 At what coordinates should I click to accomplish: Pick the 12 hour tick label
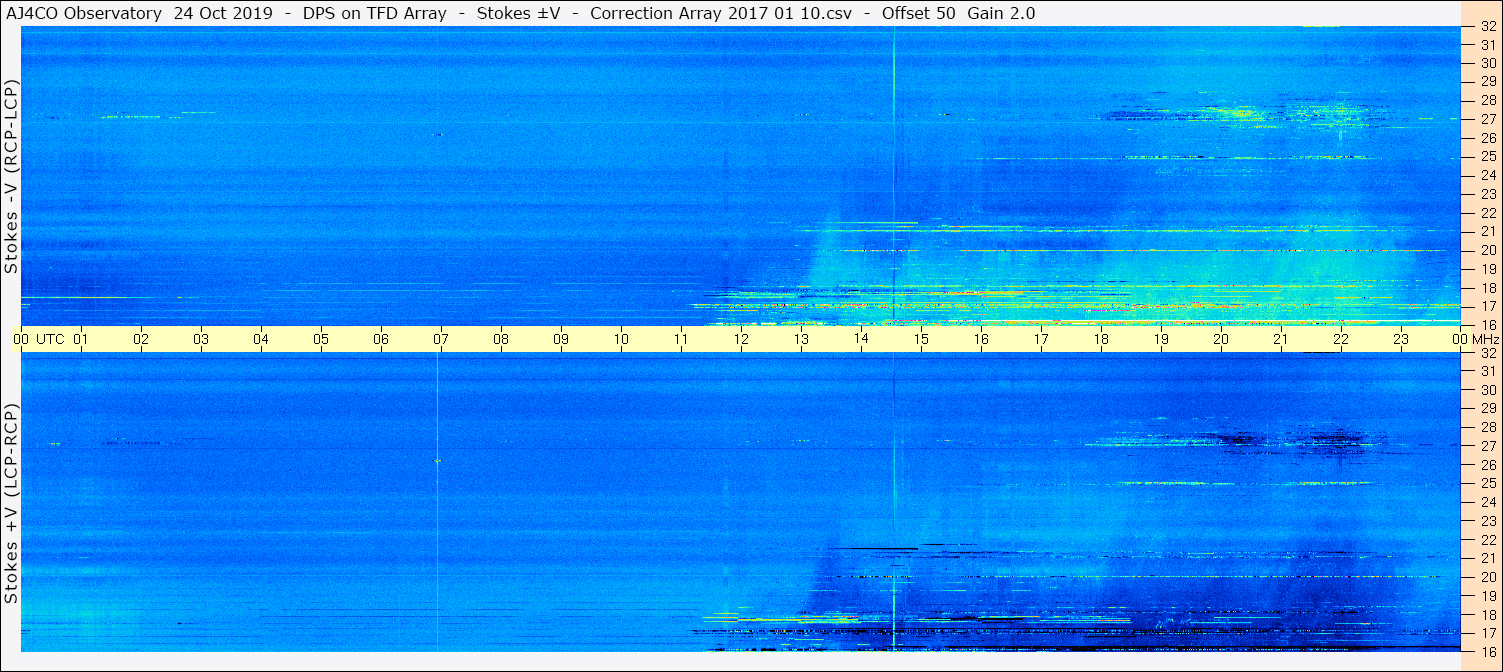pos(741,339)
